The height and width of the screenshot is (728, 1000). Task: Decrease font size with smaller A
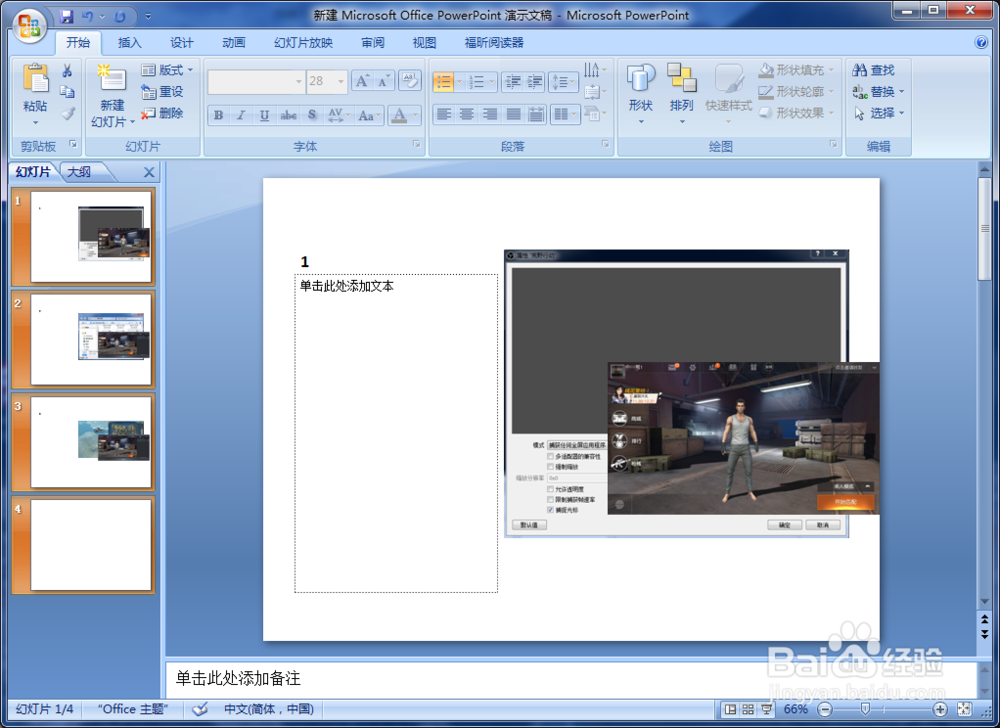(384, 81)
